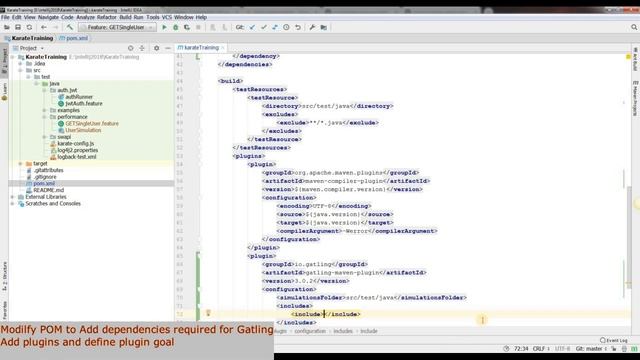Hide the Project panel with minus icon

coord(168,48)
